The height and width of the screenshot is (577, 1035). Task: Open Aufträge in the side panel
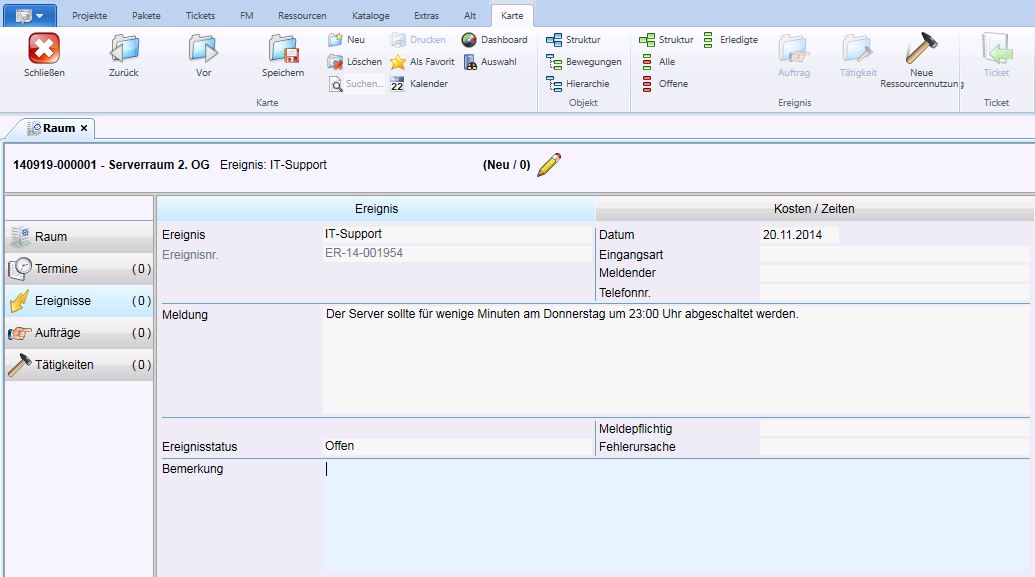(79, 333)
